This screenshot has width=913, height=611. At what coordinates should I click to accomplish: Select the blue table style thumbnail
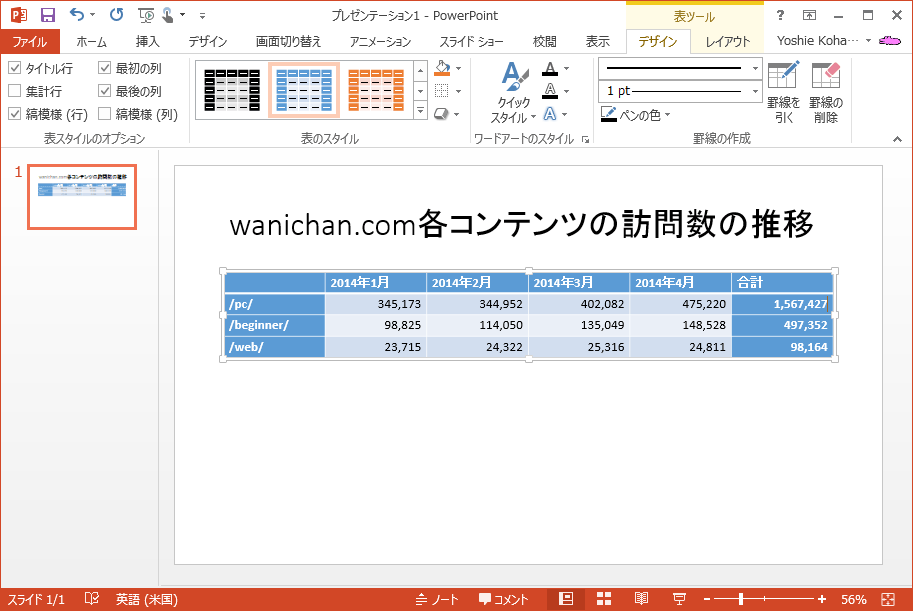pos(304,90)
